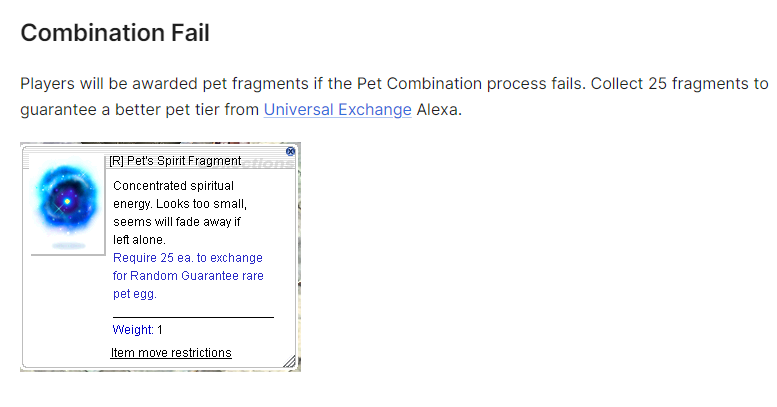The height and width of the screenshot is (407, 777).
Task: Click the [R] Pet's Spirit Fragment title
Action: (x=175, y=160)
